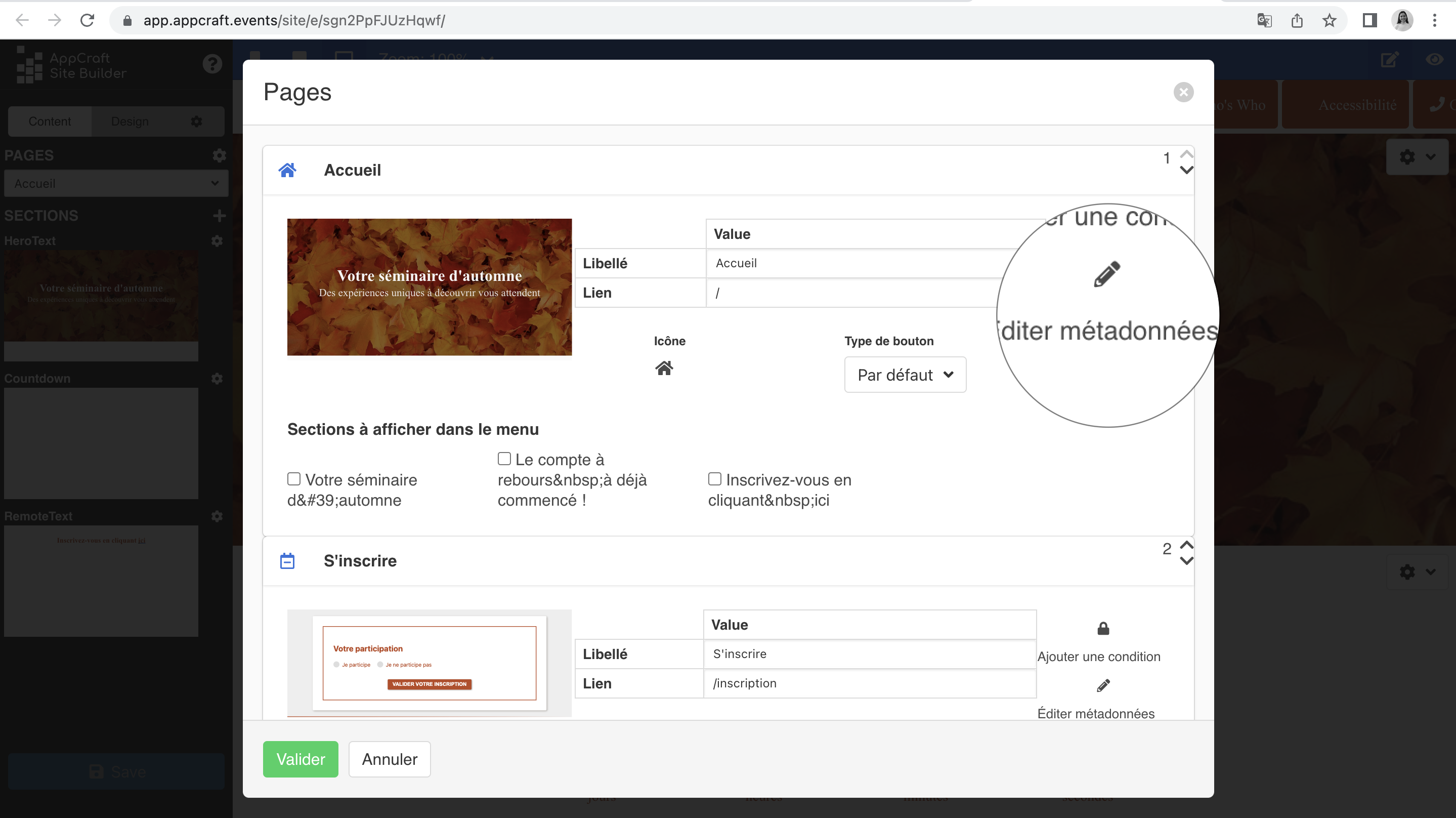The width and height of the screenshot is (1456, 818).
Task: Click the pencil icon for S'inscrire metadata
Action: (x=1103, y=685)
